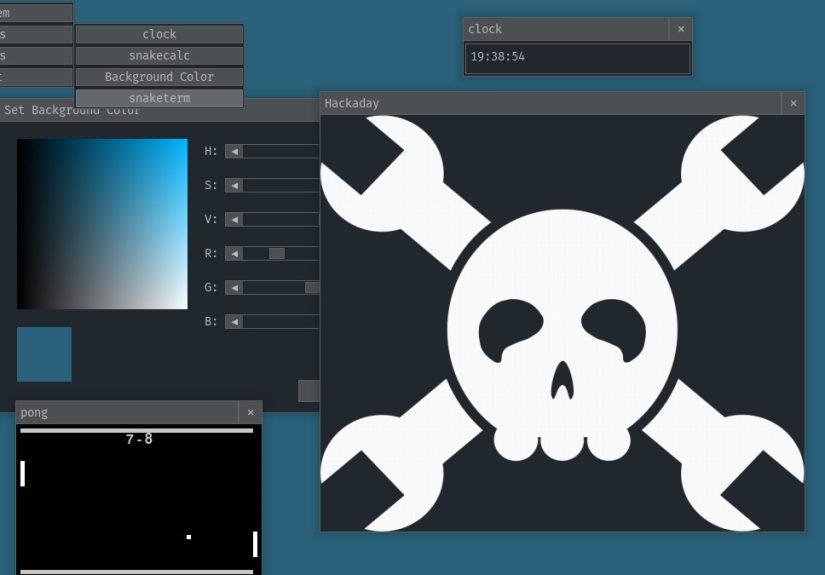Click the pong window title bar
Image resolution: width=825 pixels, height=575 pixels.
click(x=127, y=412)
